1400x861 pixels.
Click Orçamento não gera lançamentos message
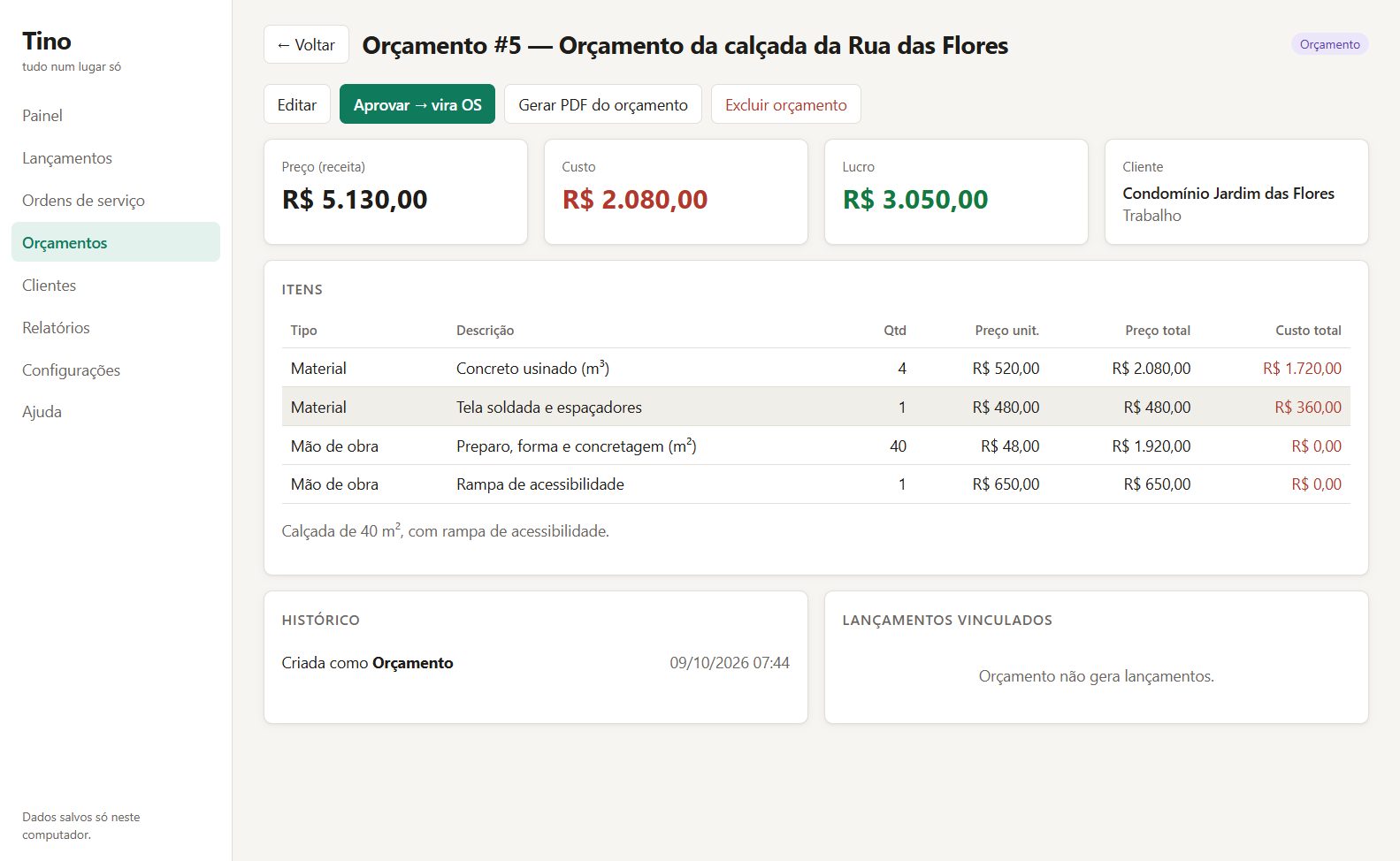[x=1097, y=676]
